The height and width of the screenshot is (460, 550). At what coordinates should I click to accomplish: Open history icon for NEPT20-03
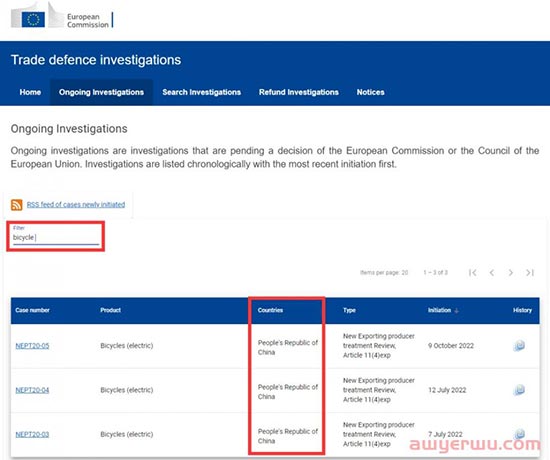[519, 434]
